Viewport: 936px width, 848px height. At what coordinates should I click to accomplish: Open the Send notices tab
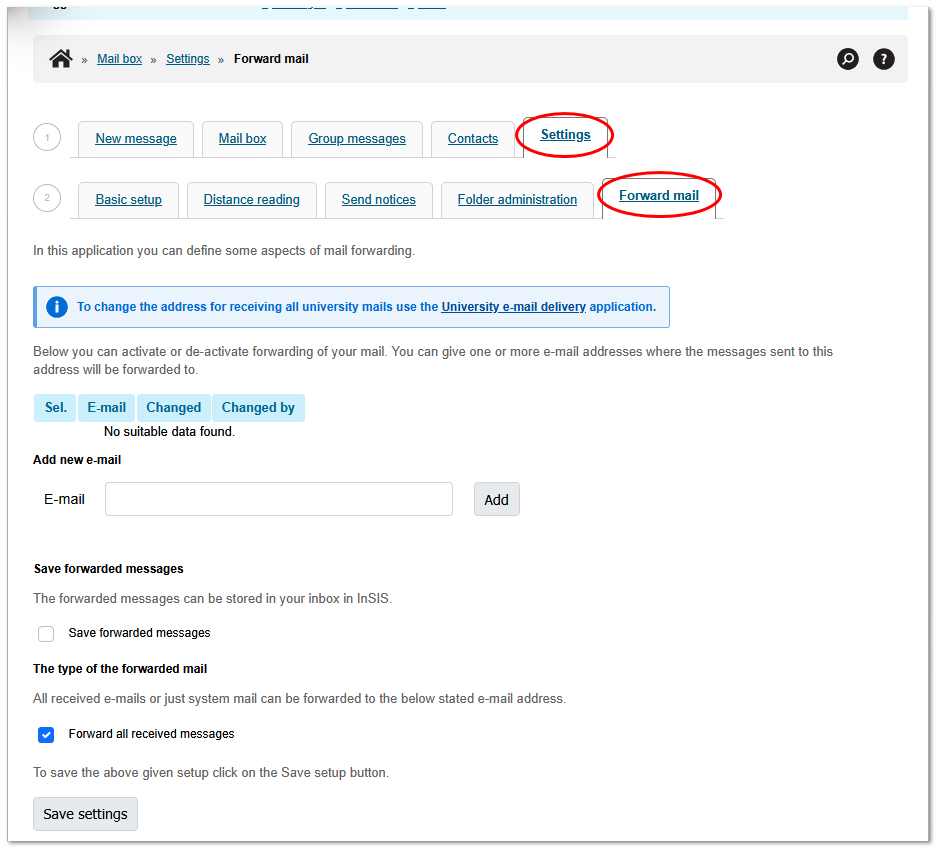(x=378, y=200)
